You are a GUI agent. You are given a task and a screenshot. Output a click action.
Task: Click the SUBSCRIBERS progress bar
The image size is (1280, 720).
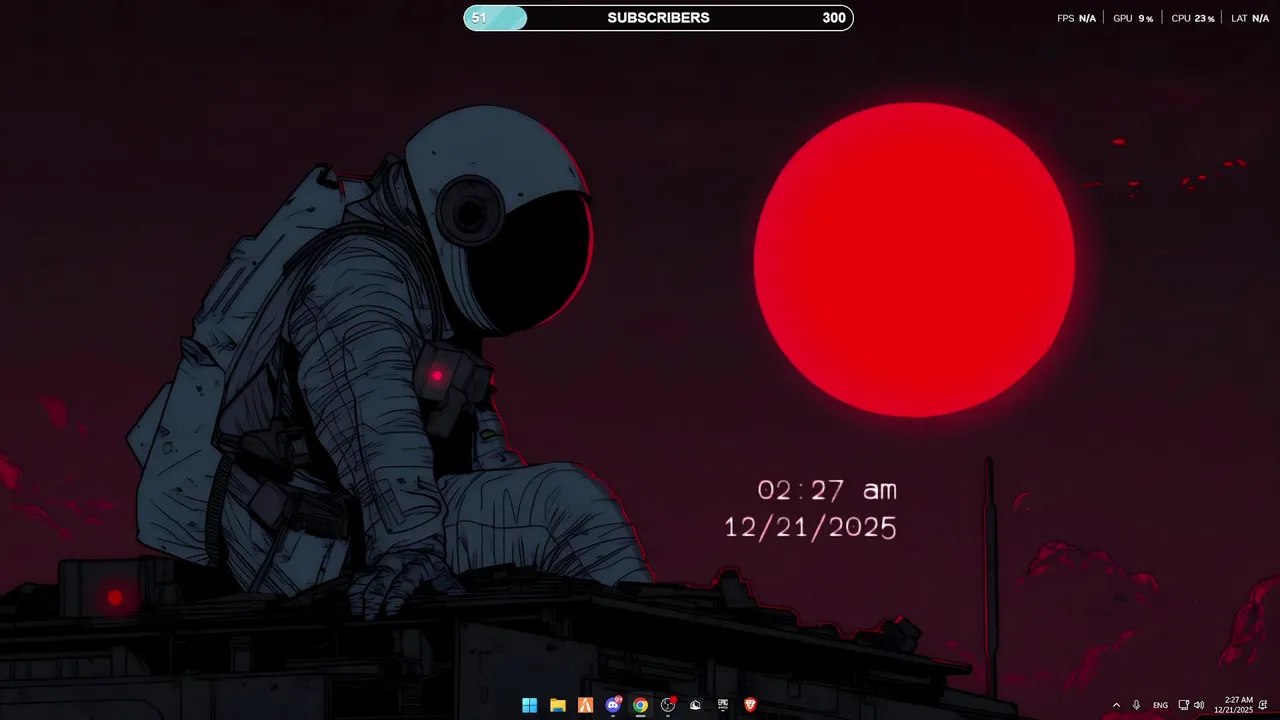(x=658, y=18)
